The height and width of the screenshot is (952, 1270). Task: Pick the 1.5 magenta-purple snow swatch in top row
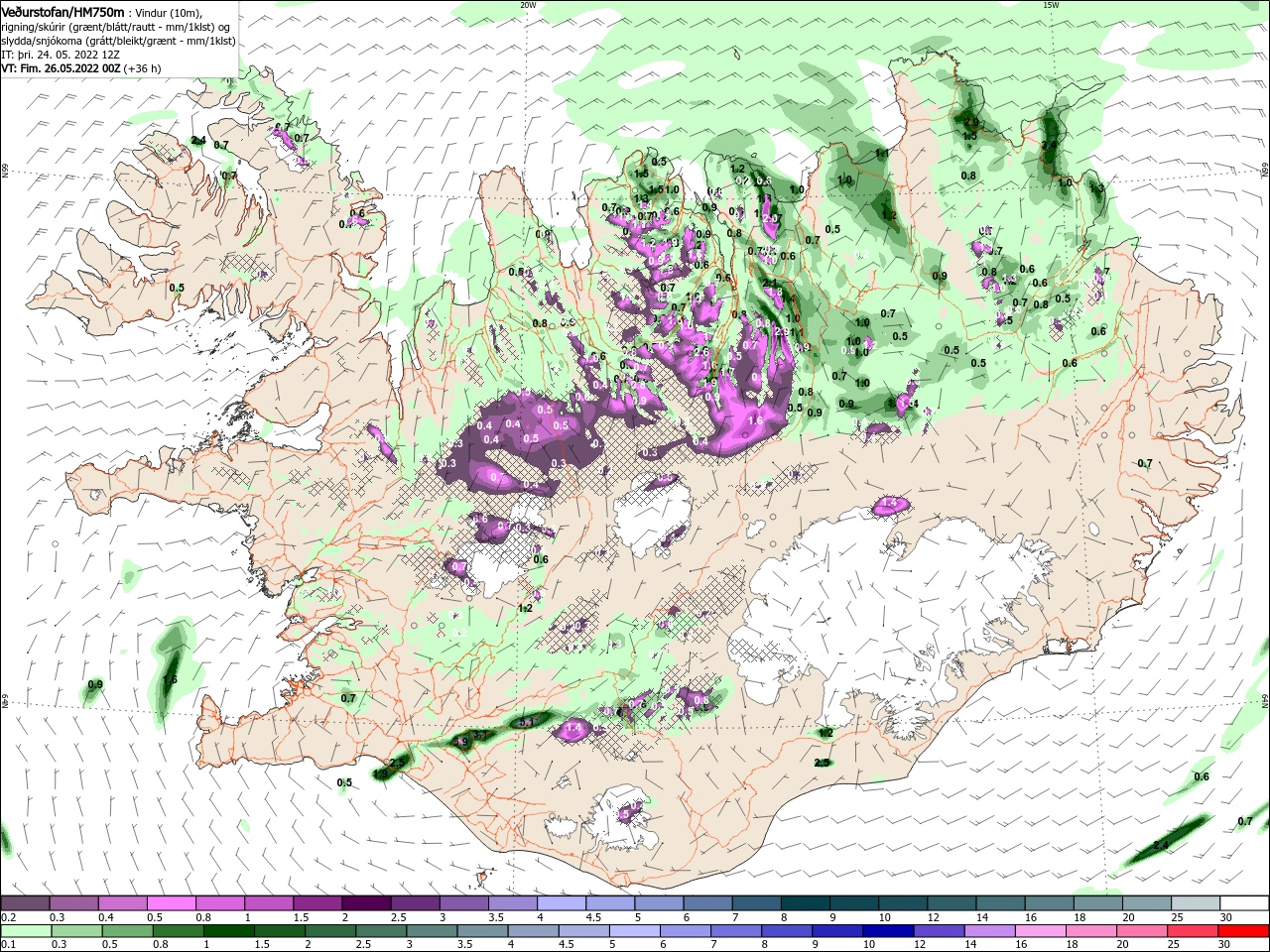coord(317,903)
